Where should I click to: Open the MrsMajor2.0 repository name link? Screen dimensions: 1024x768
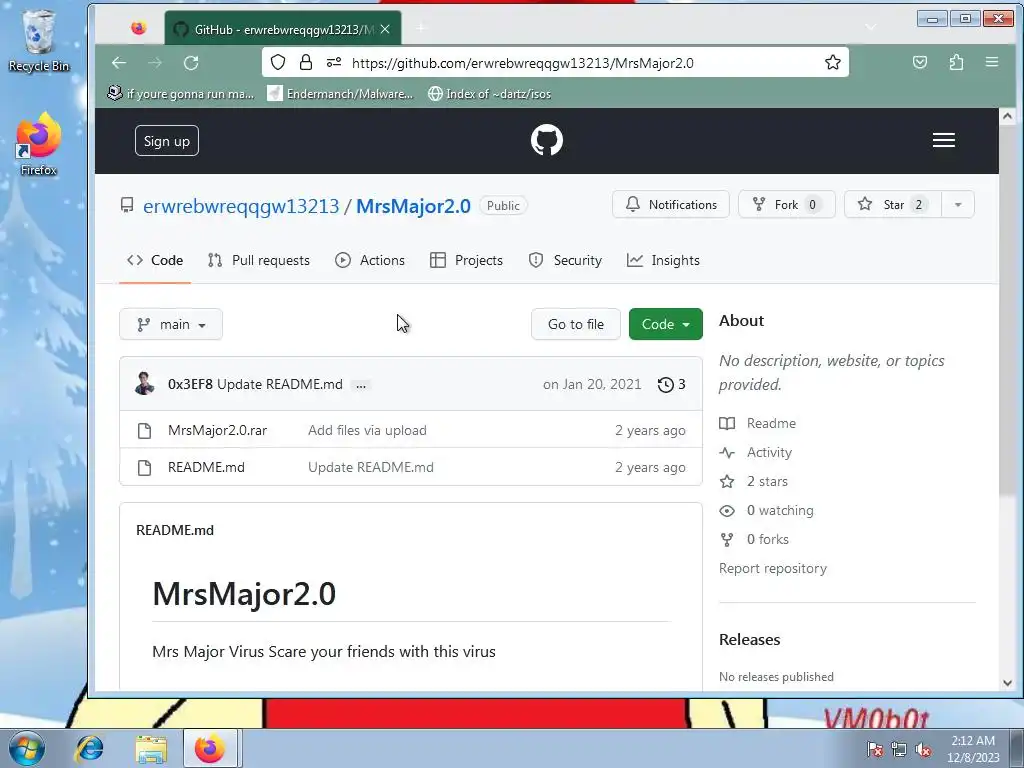coord(413,206)
